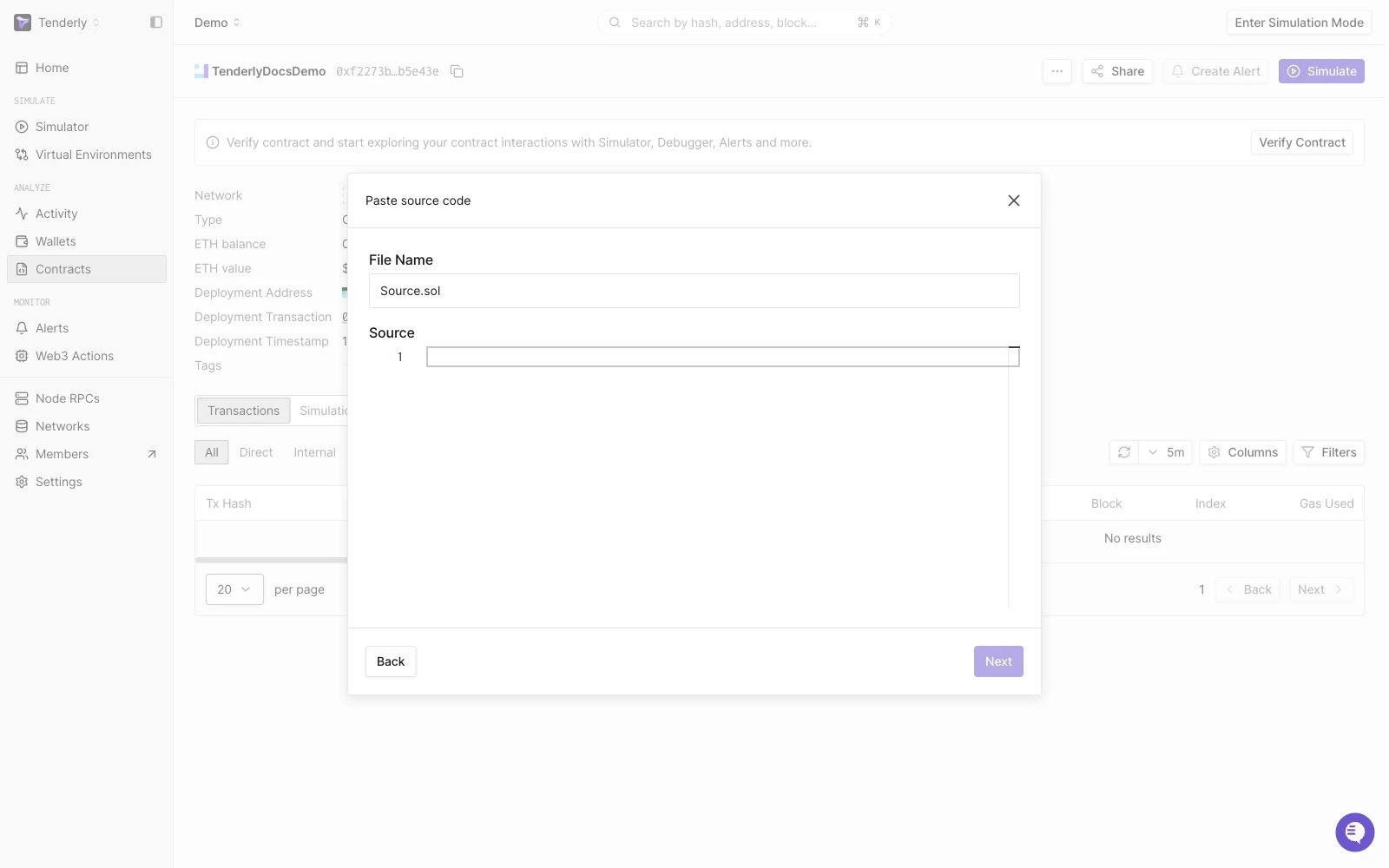Click the Tenderly logo icon
The width and height of the screenshot is (1389, 868).
[23, 23]
